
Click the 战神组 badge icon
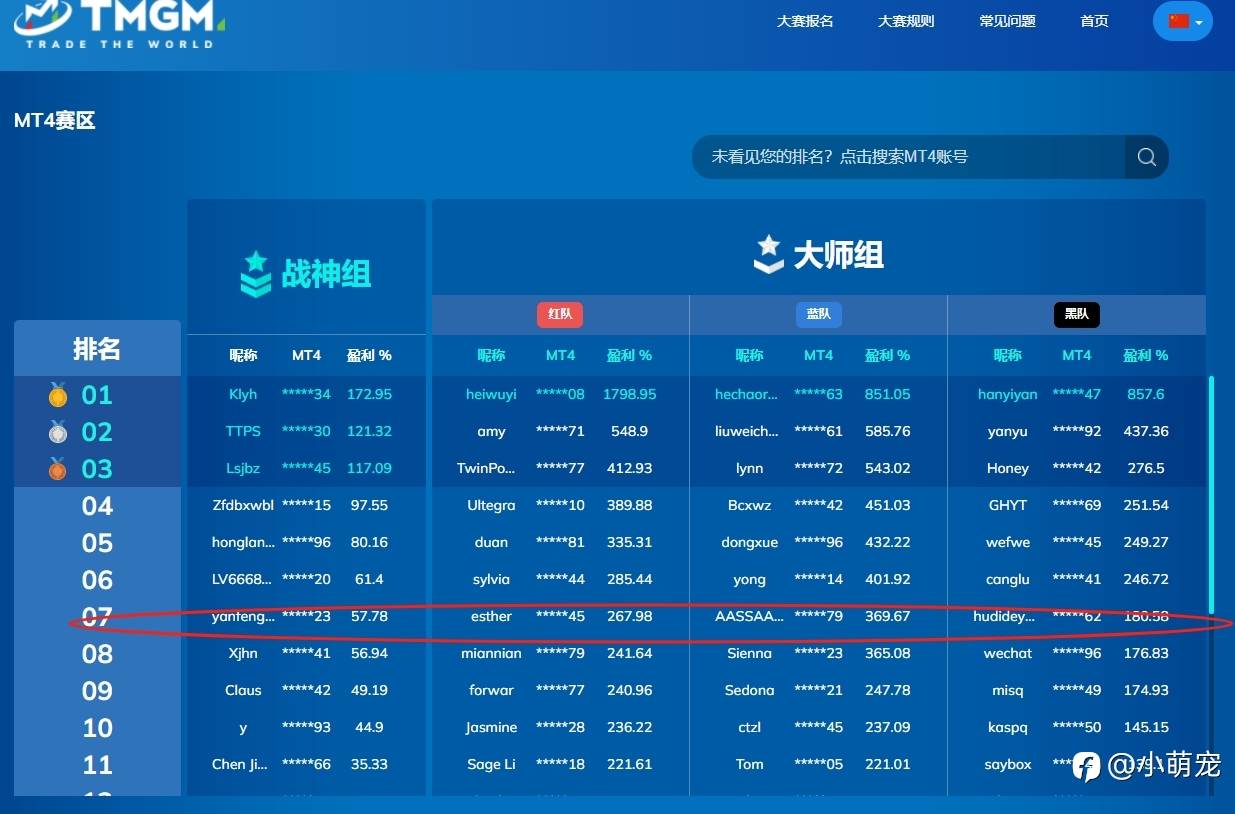coord(256,273)
